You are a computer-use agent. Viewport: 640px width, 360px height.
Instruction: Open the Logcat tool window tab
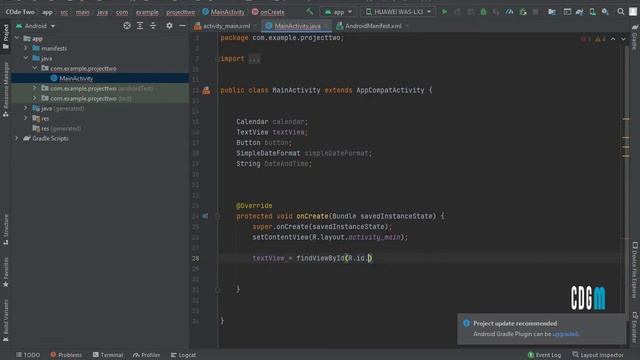[183, 355]
